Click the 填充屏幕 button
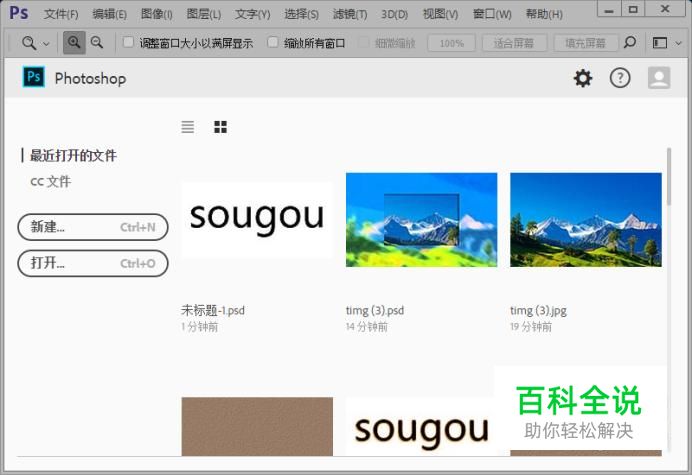Viewport: 692px width, 475px height. point(586,43)
